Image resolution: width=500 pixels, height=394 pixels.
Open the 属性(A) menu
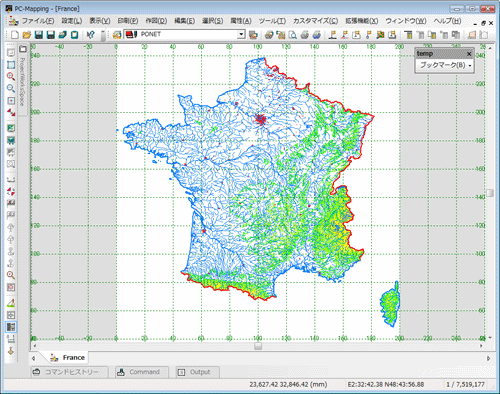point(241,21)
